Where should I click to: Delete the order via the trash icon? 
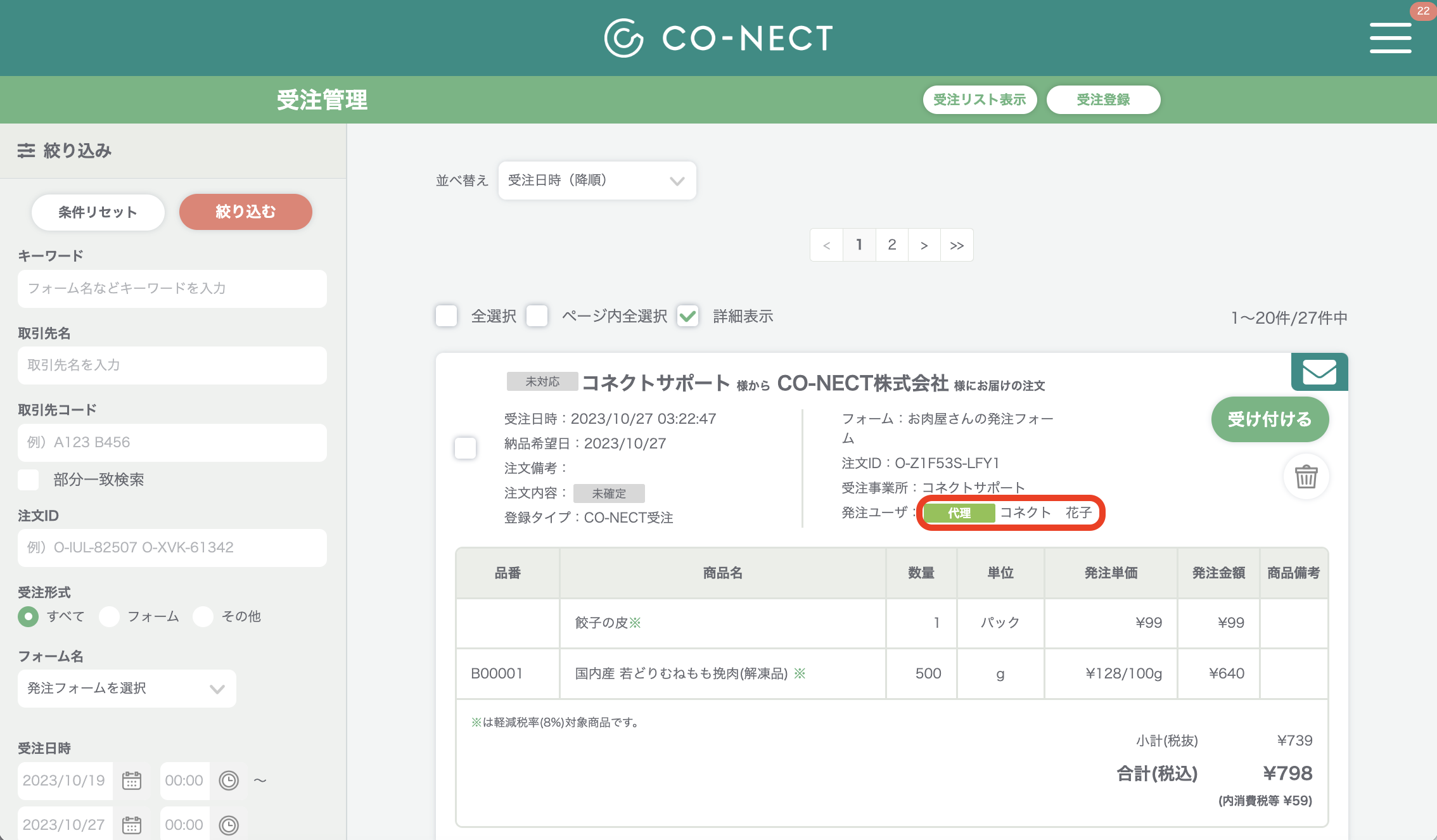coord(1306,476)
